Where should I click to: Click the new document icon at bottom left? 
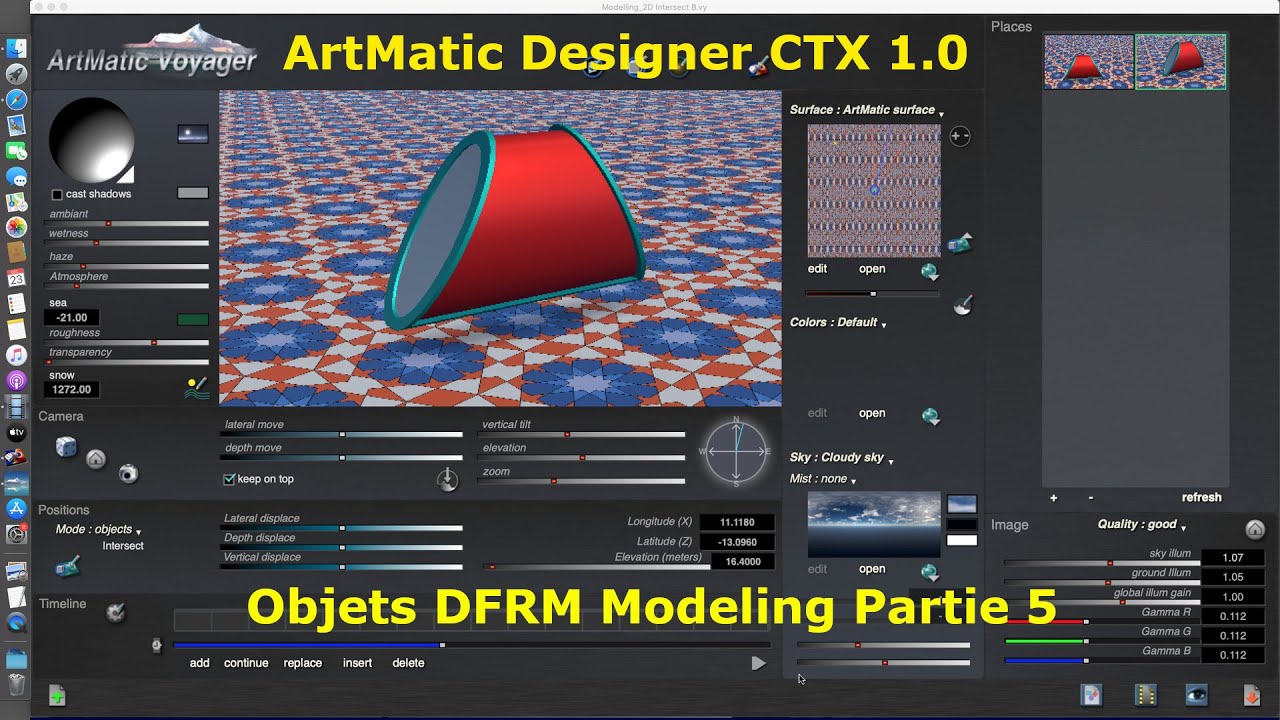click(57, 696)
